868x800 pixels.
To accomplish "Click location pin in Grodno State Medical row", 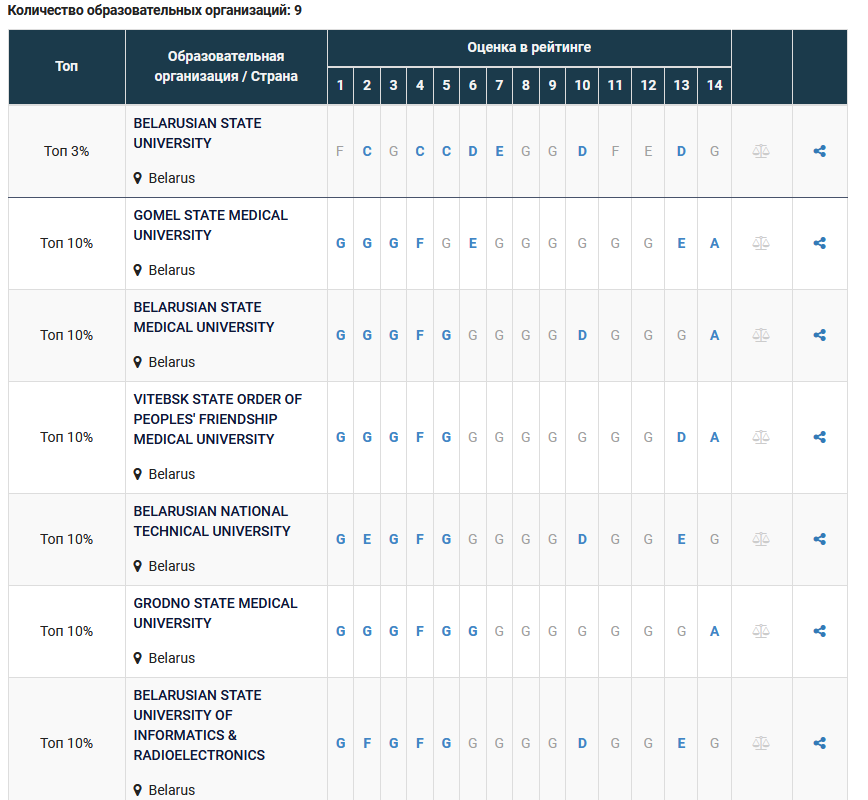I will click(138, 658).
